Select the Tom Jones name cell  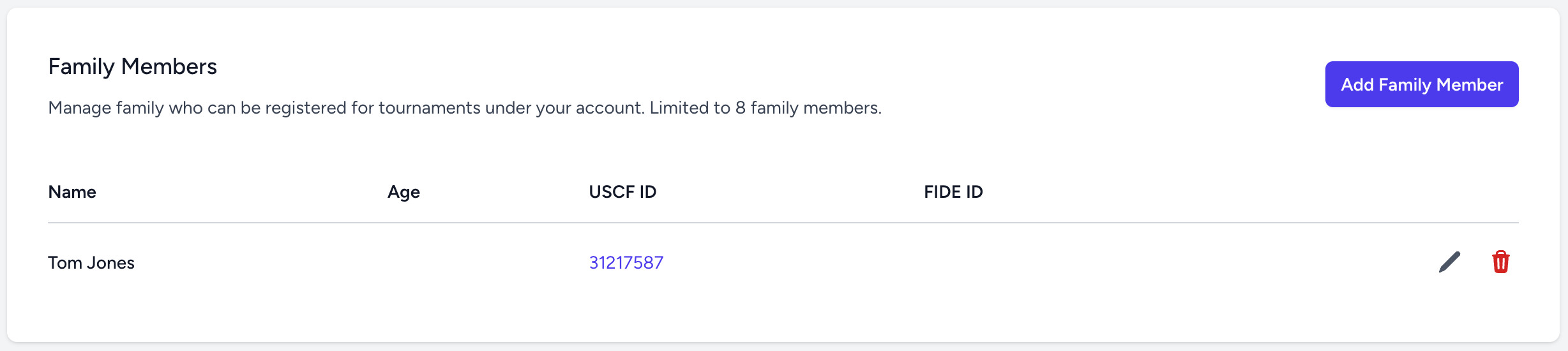point(91,263)
